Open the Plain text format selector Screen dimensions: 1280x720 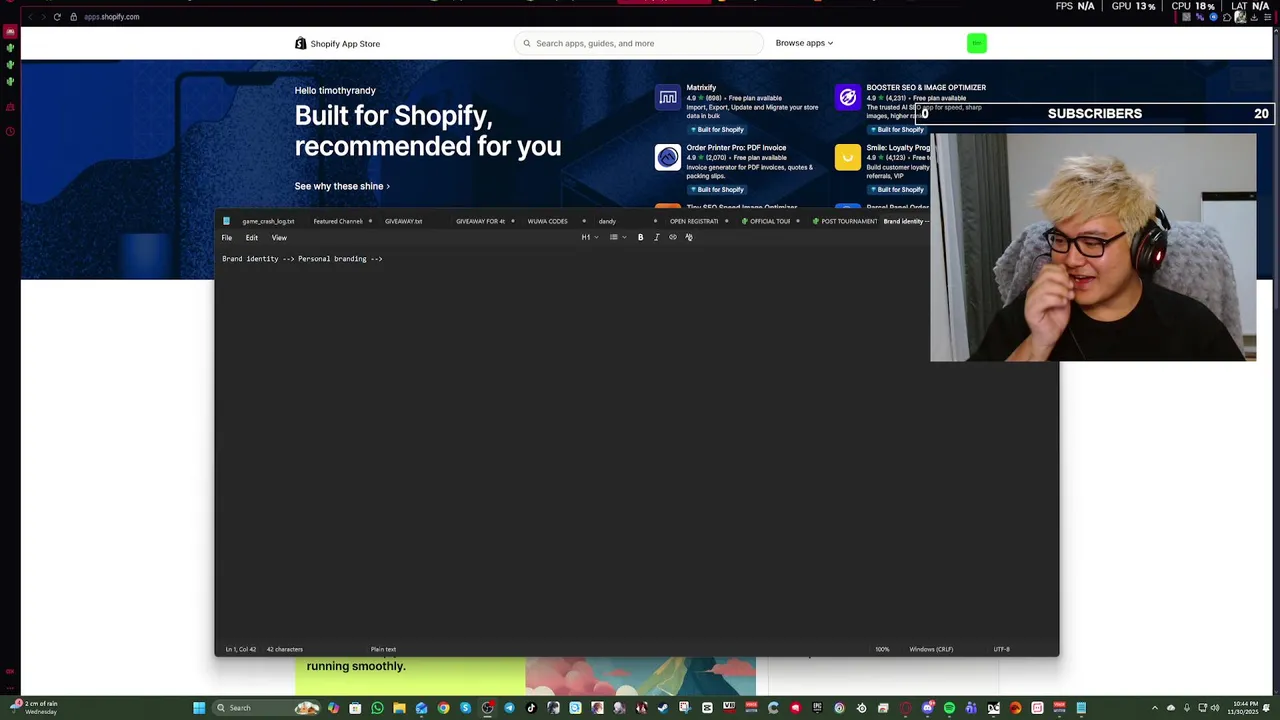tap(383, 649)
